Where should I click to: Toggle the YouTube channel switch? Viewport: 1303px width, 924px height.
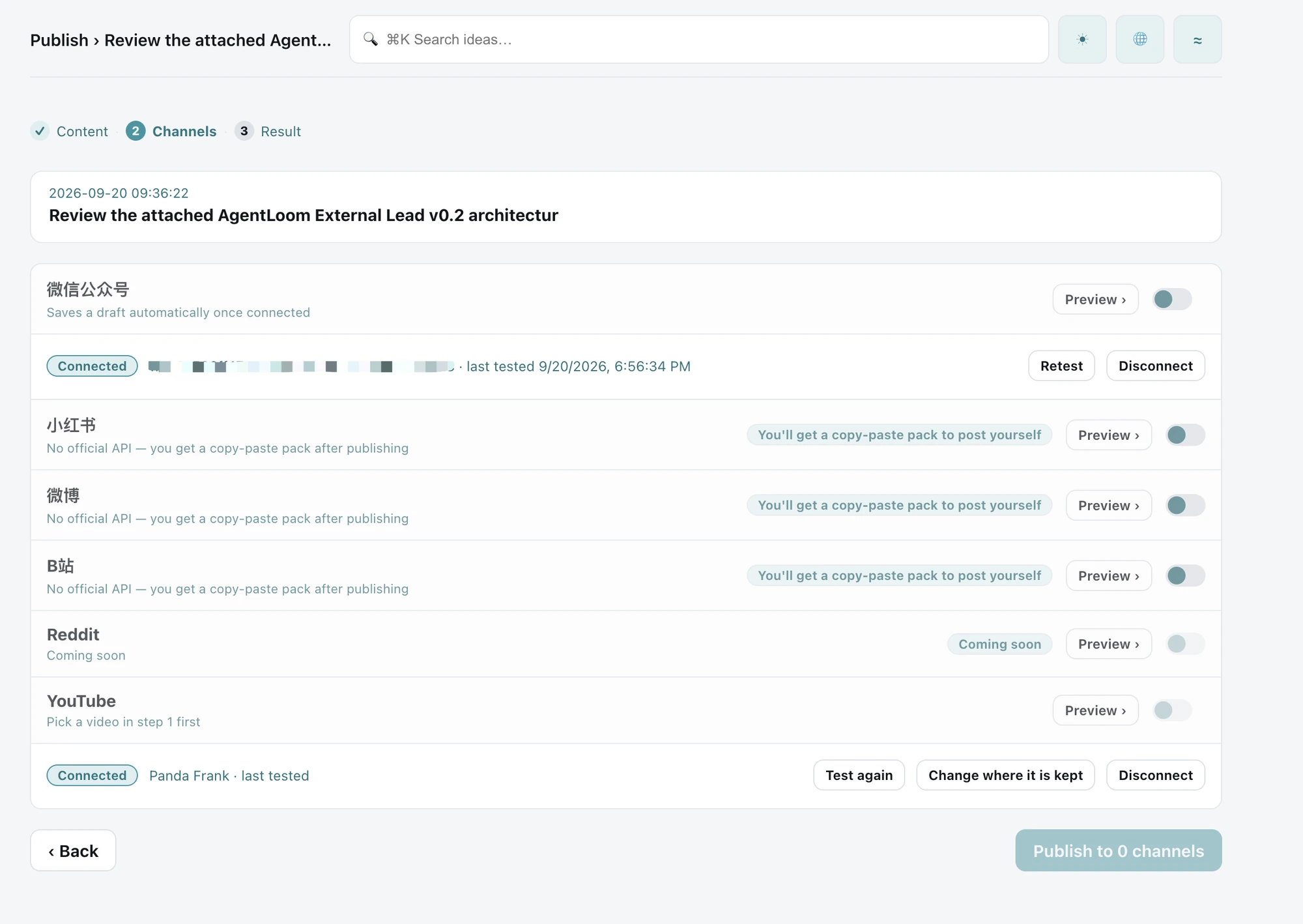[1172, 710]
